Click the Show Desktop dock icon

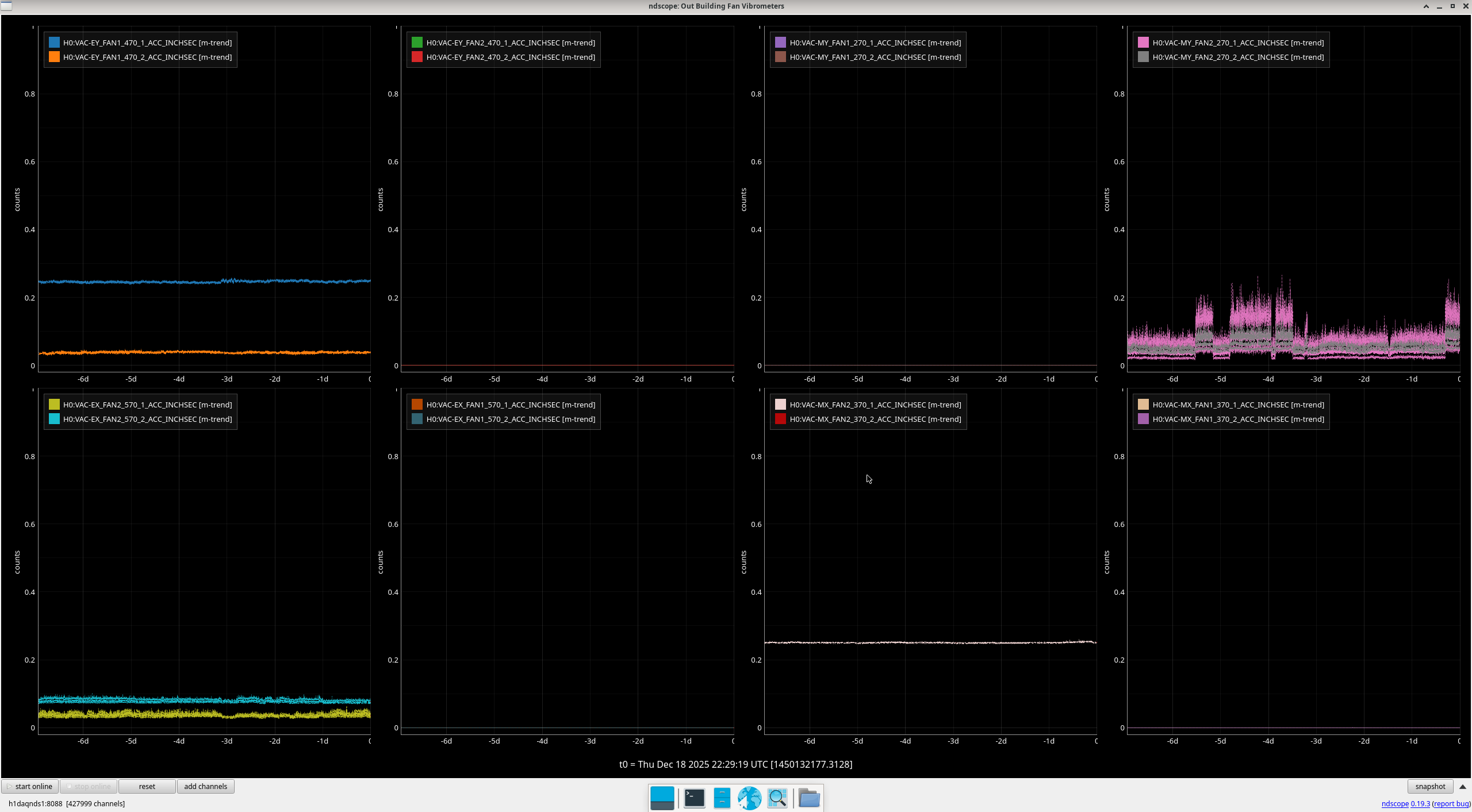pyautogui.click(x=662, y=798)
